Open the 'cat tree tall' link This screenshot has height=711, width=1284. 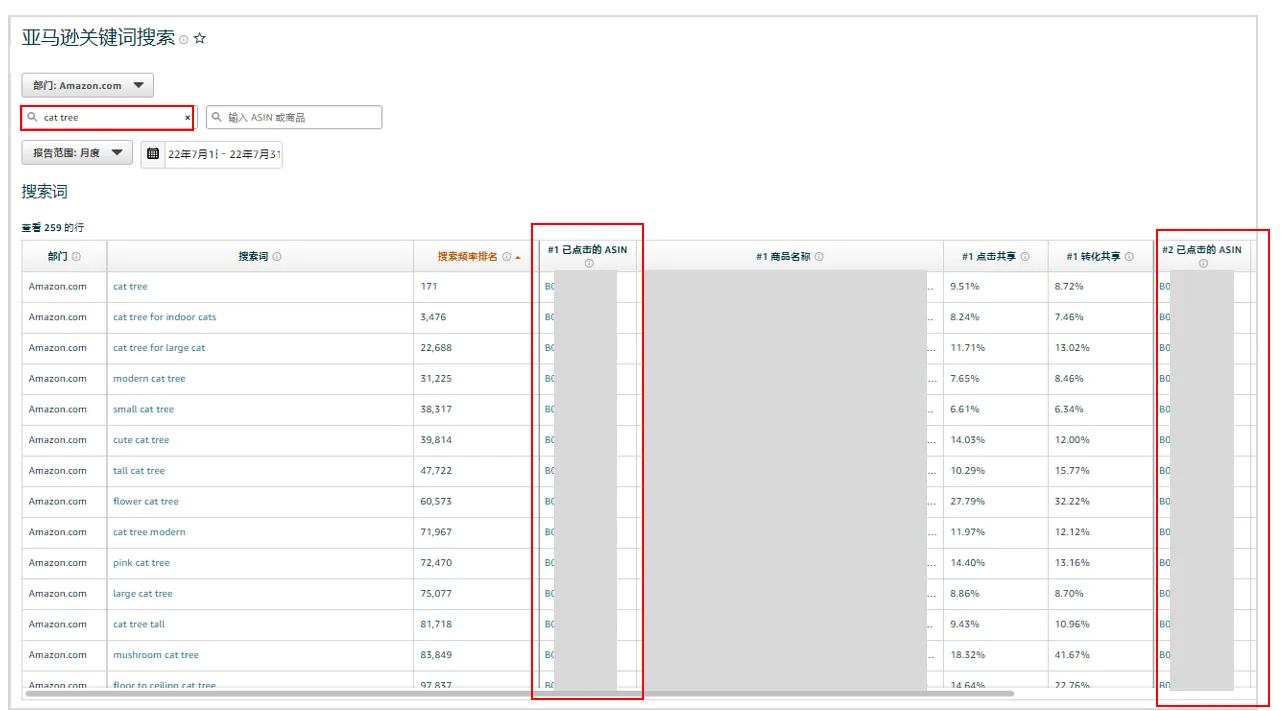[139, 624]
